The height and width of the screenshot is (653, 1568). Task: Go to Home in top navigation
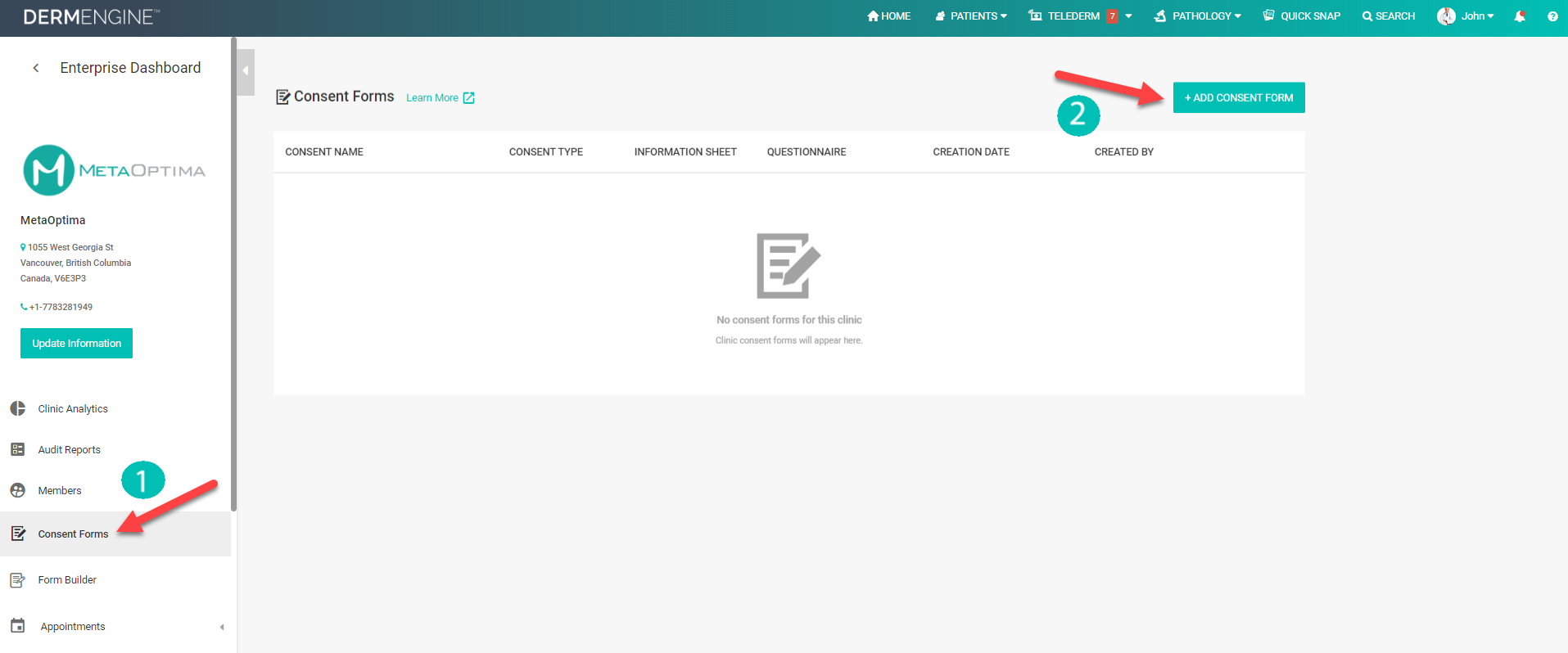click(x=889, y=16)
